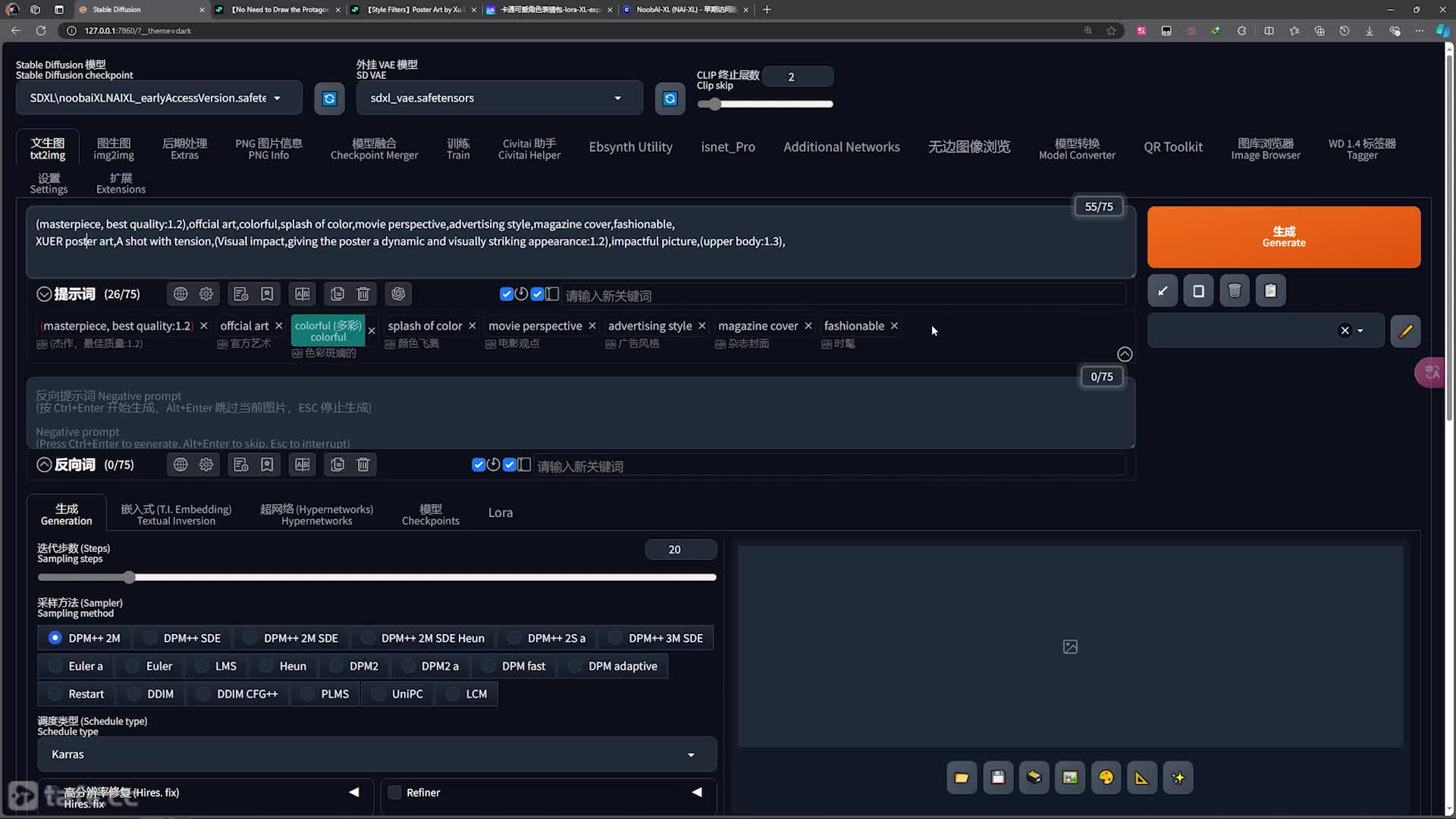Screen dimensions: 1456x819
Task: Save the image with the floppy disk icon
Action: click(x=998, y=777)
